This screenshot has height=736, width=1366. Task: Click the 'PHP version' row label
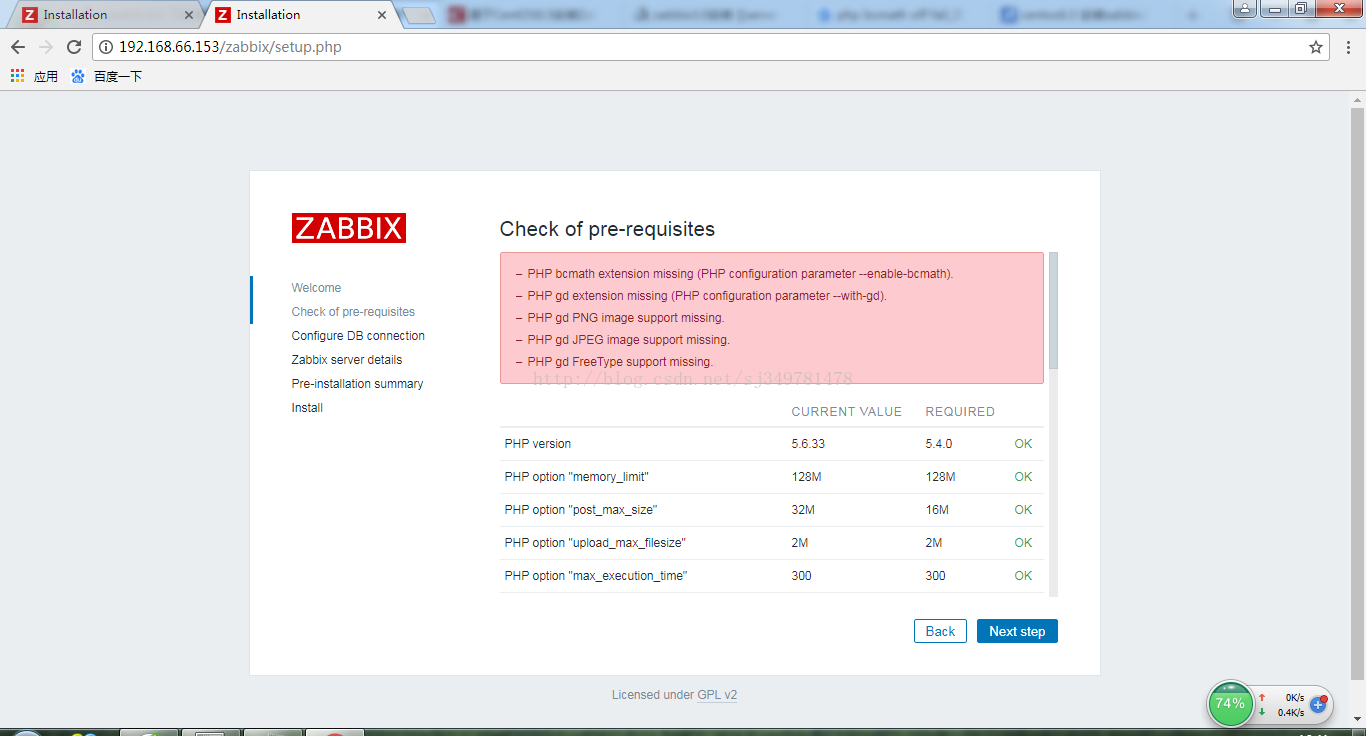pos(538,444)
